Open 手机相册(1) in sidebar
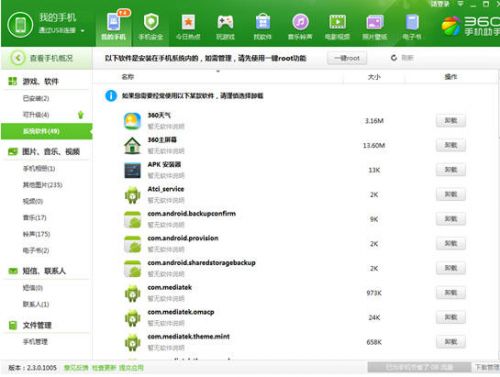 point(39,168)
